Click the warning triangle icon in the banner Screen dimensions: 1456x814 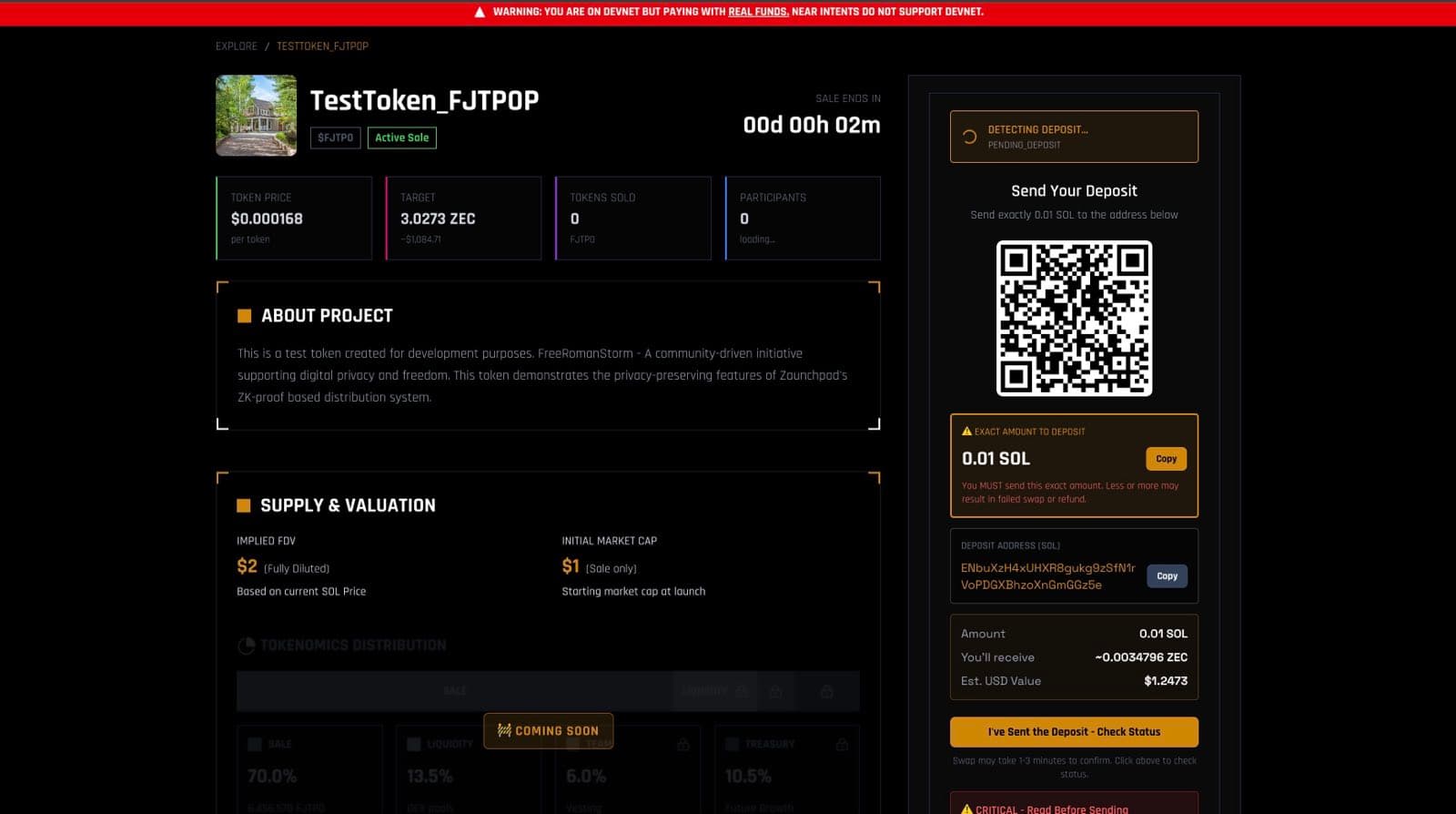click(x=480, y=12)
